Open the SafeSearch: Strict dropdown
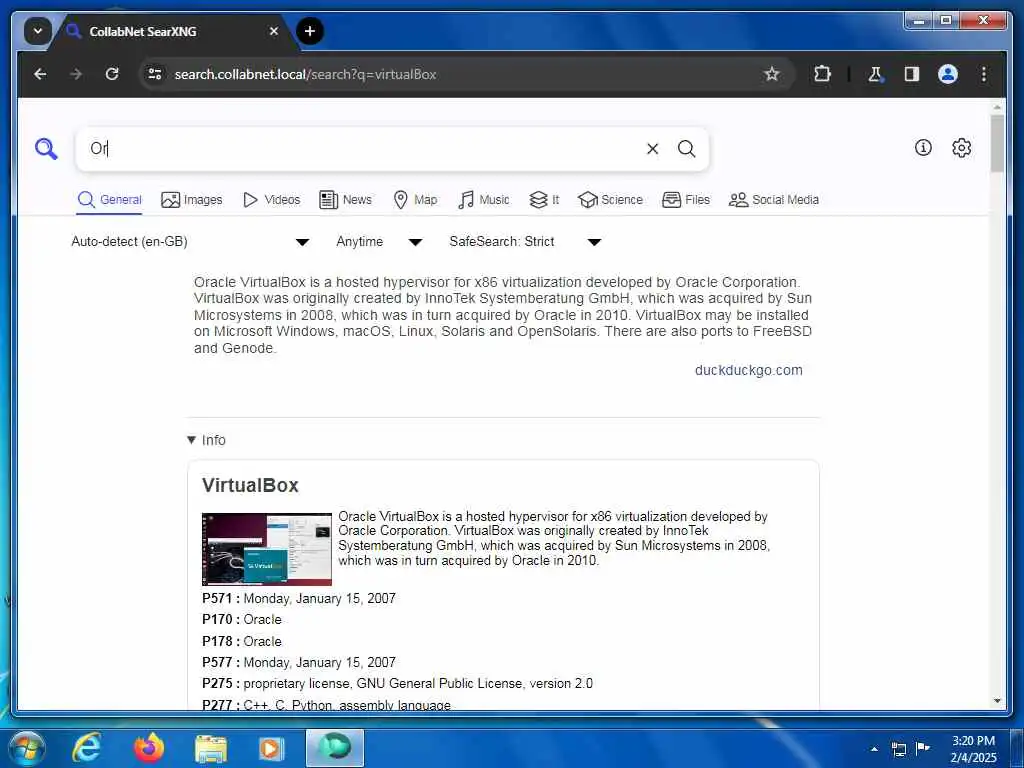 pos(525,242)
